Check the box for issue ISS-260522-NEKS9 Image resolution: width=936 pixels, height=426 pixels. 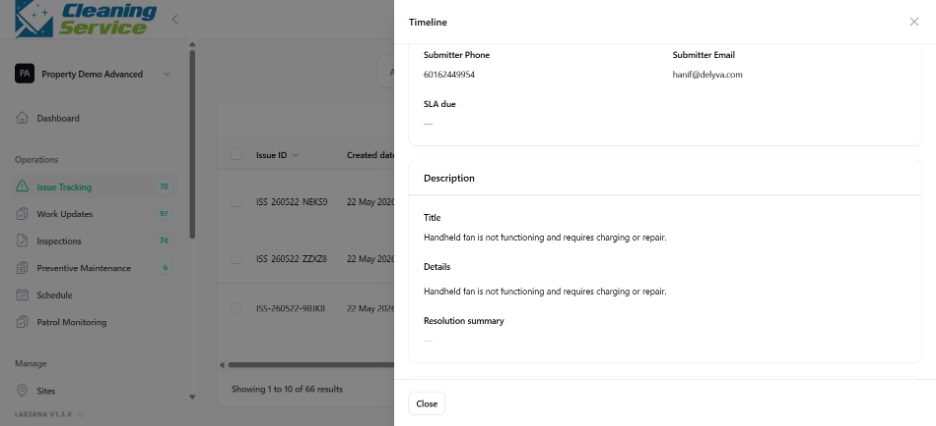[x=236, y=202]
